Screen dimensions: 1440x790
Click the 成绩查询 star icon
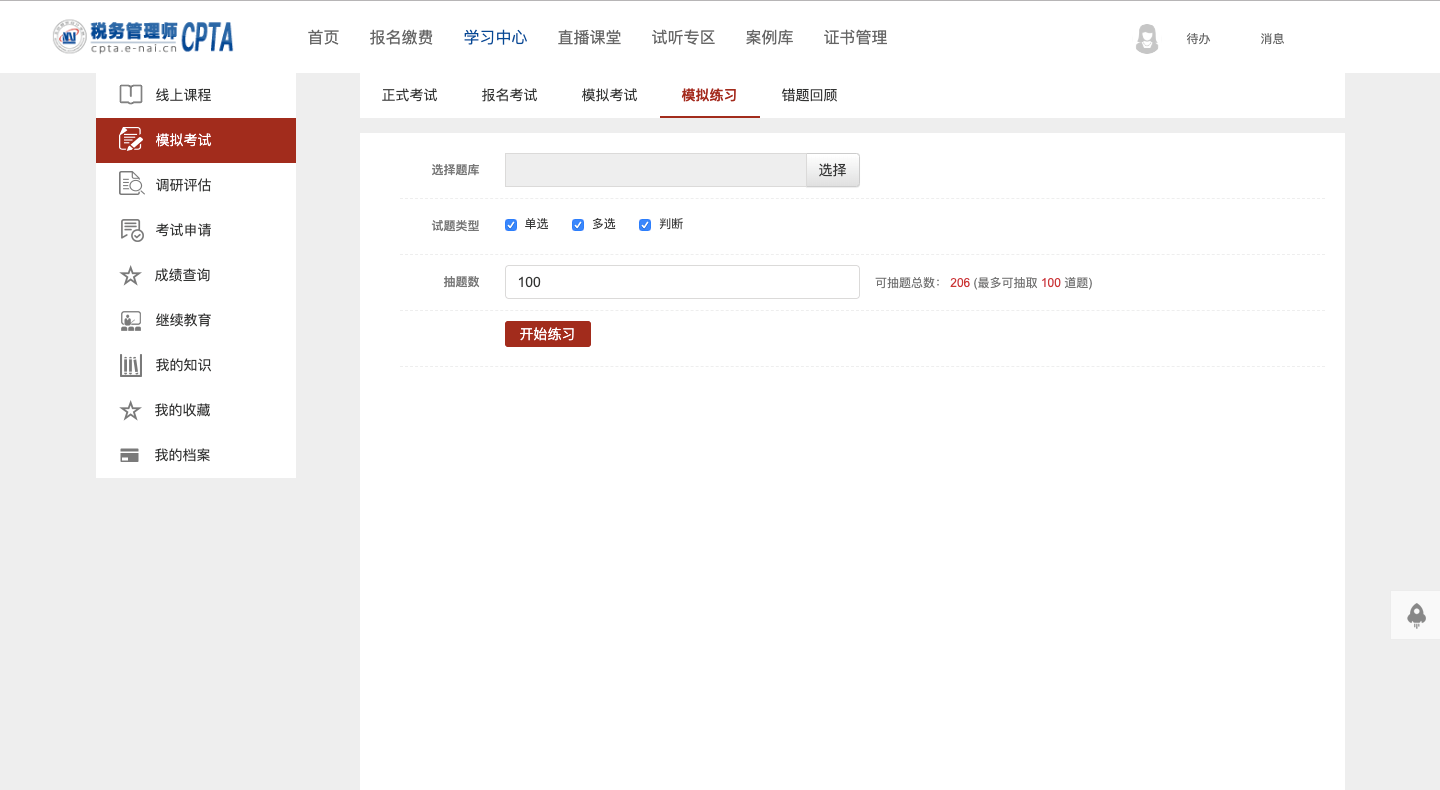click(x=131, y=275)
